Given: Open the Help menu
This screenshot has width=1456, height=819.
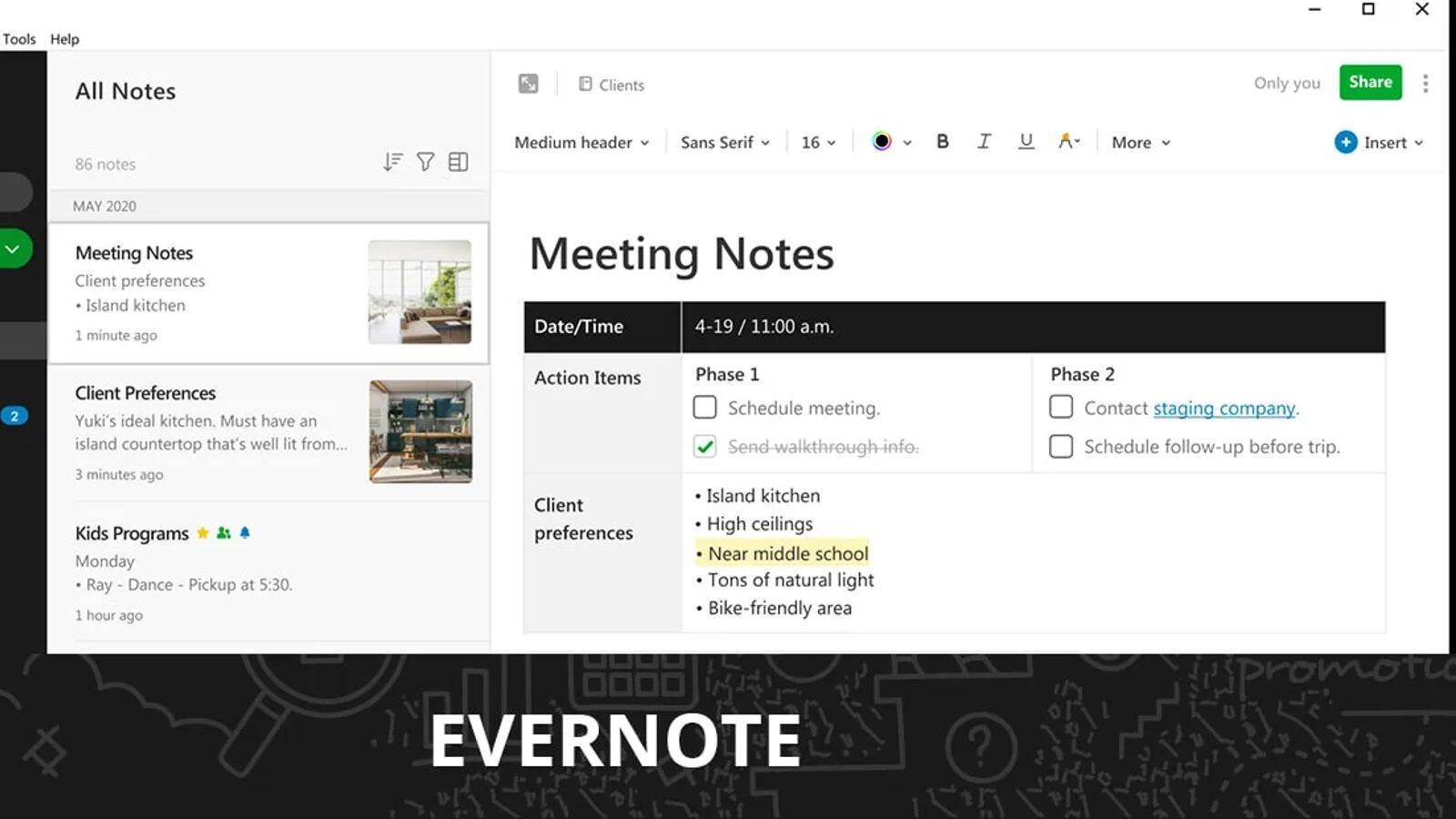Looking at the screenshot, I should [65, 39].
